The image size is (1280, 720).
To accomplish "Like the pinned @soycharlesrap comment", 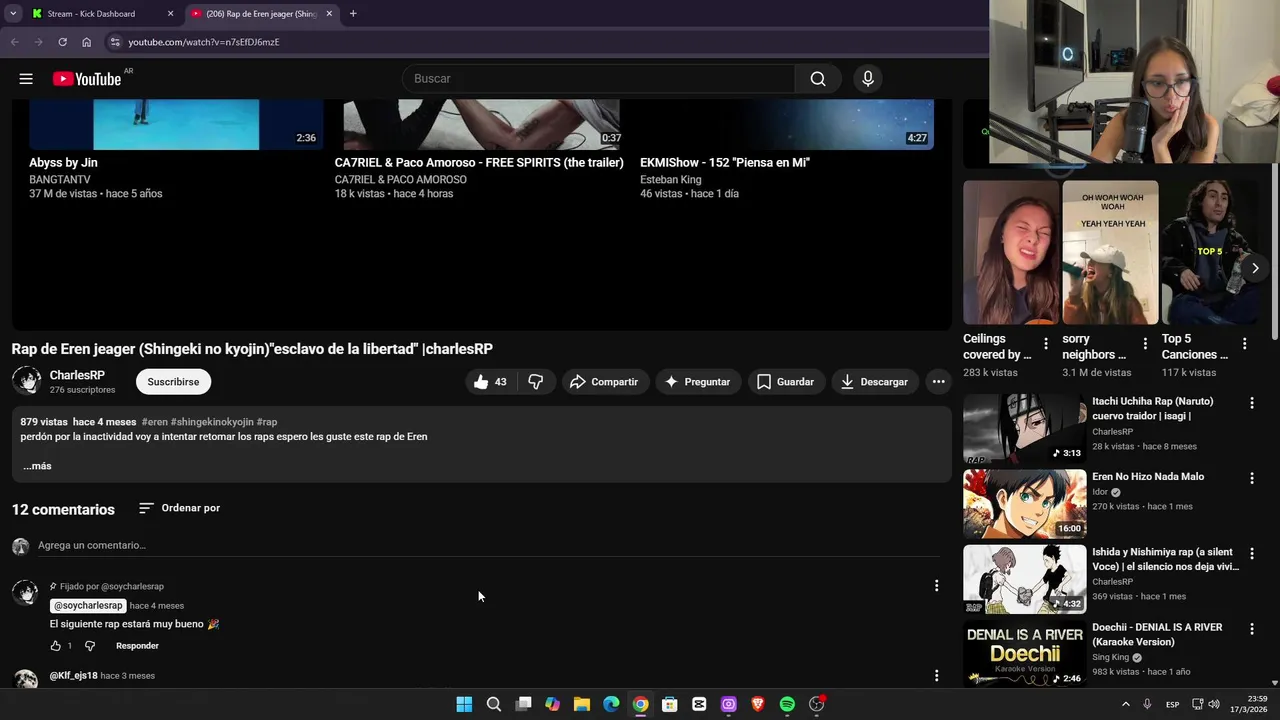I will [x=56, y=646].
